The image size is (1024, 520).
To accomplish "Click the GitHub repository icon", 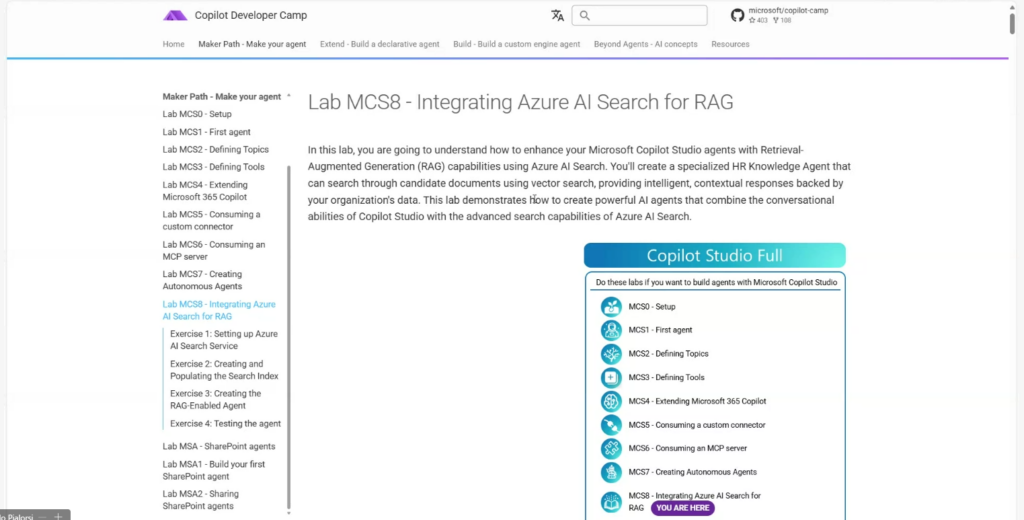I will [x=737, y=15].
